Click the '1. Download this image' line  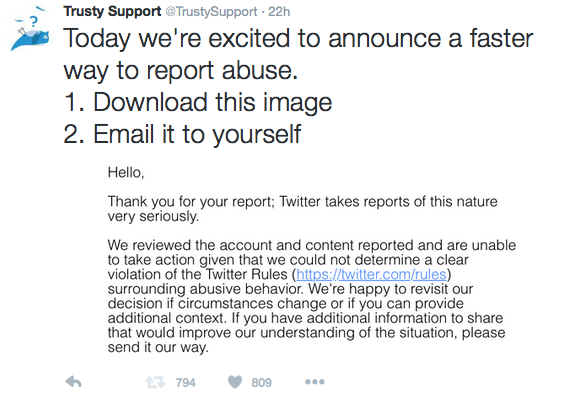(198, 102)
